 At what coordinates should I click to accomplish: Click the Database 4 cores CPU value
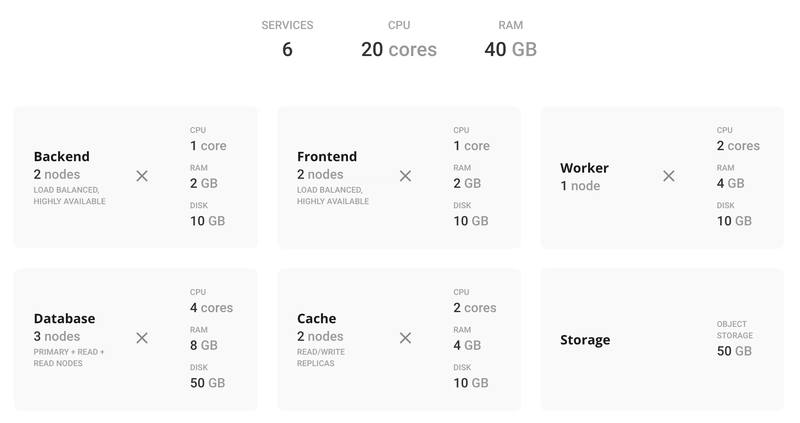click(211, 307)
